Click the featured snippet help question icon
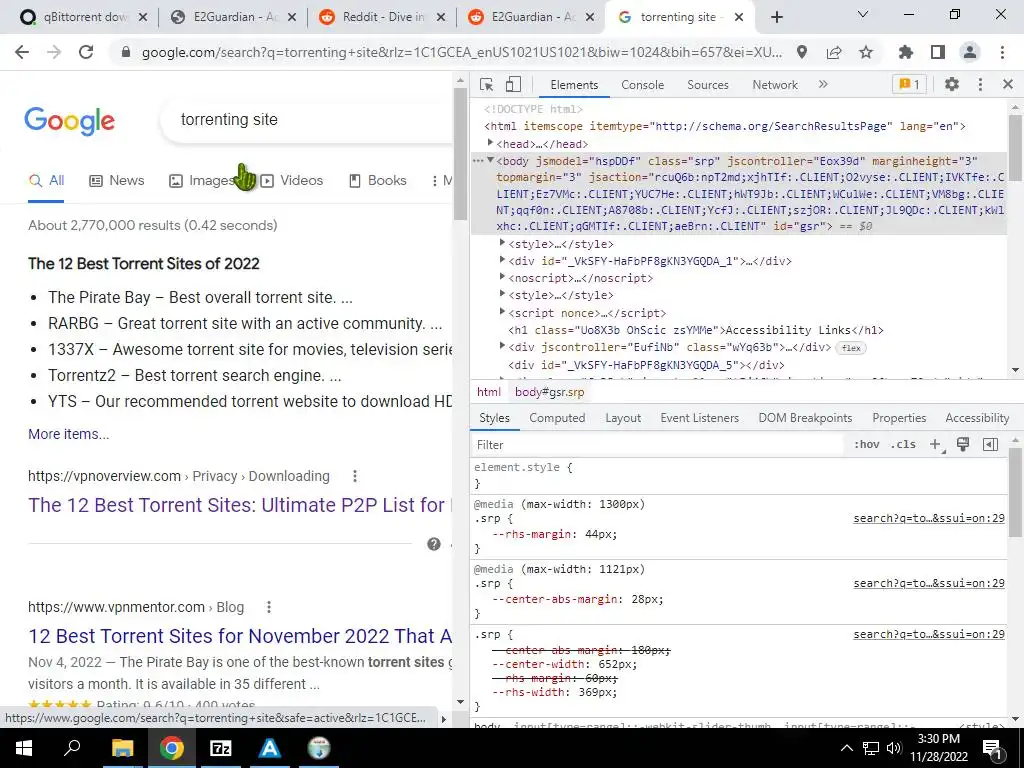 434,545
